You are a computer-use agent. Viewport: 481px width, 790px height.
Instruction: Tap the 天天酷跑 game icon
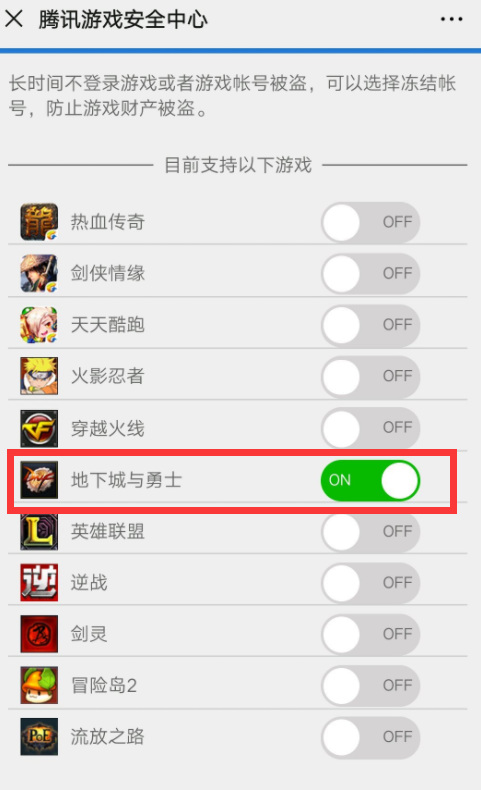point(39,324)
